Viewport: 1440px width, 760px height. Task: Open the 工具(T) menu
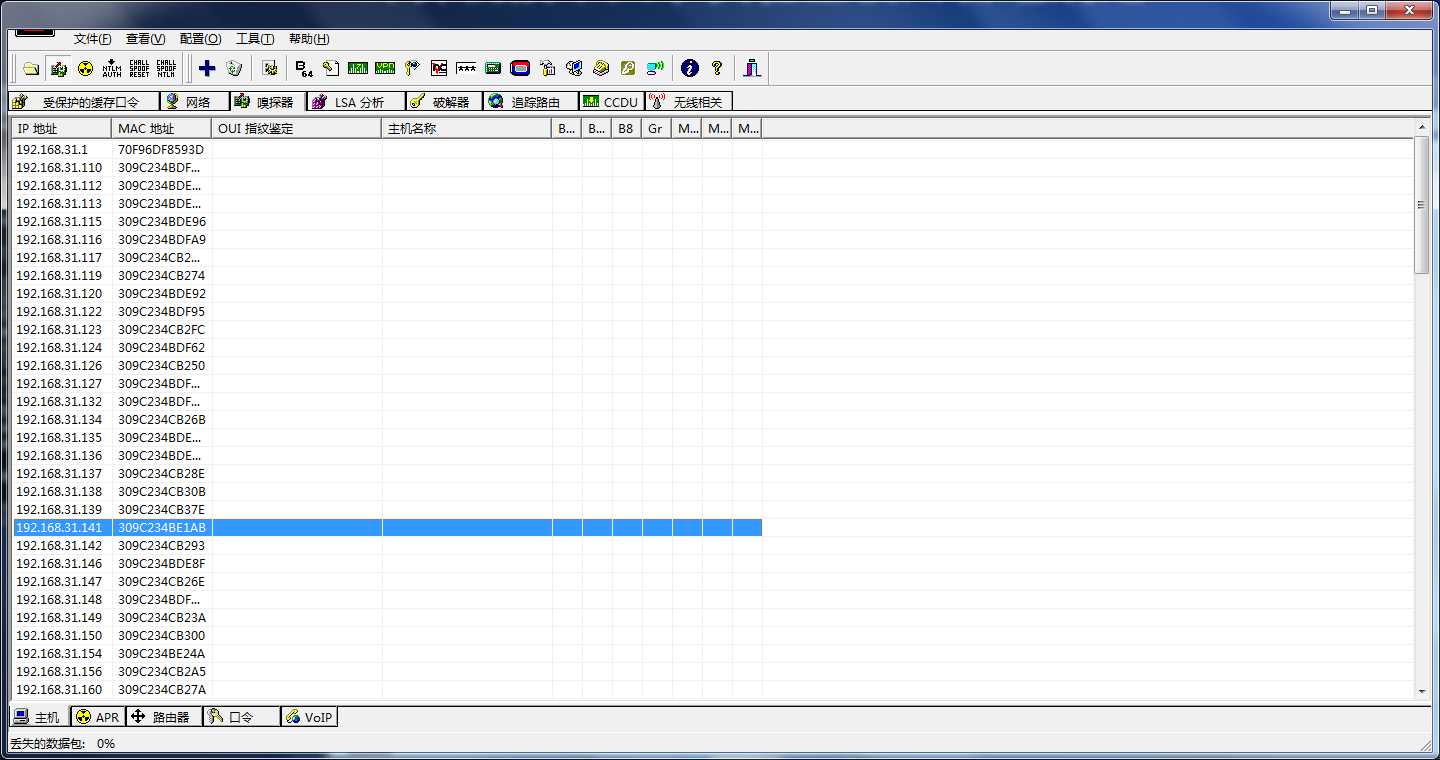tap(255, 39)
